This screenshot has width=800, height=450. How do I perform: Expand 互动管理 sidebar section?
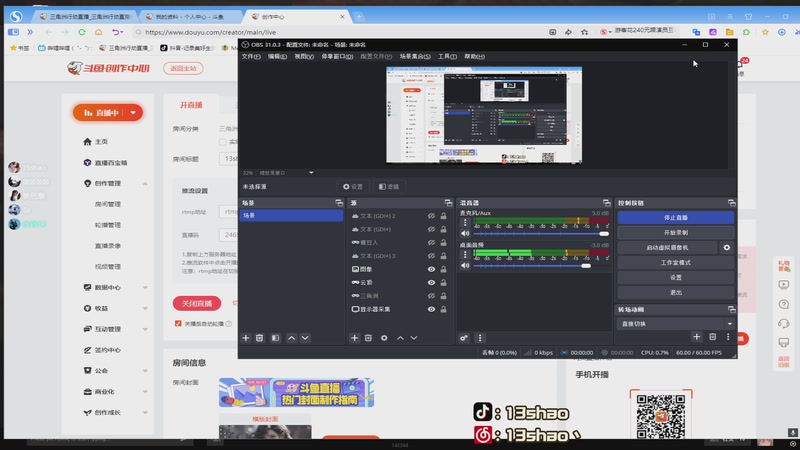(x=145, y=330)
